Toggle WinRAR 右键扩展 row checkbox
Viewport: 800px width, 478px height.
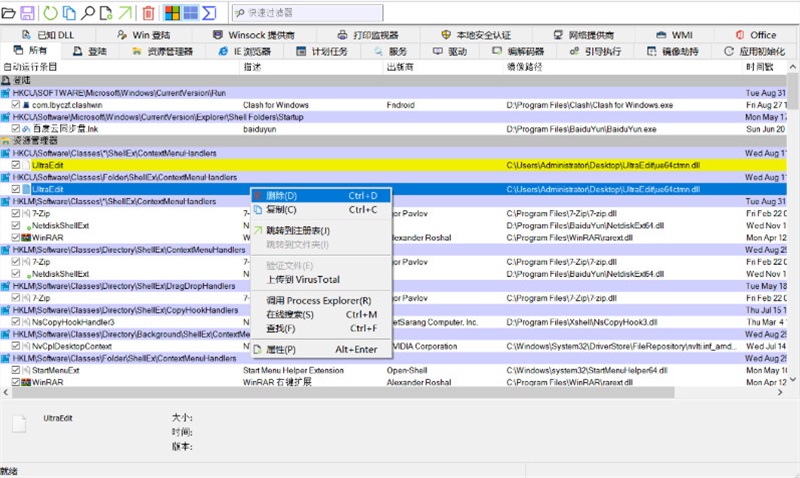(16, 382)
